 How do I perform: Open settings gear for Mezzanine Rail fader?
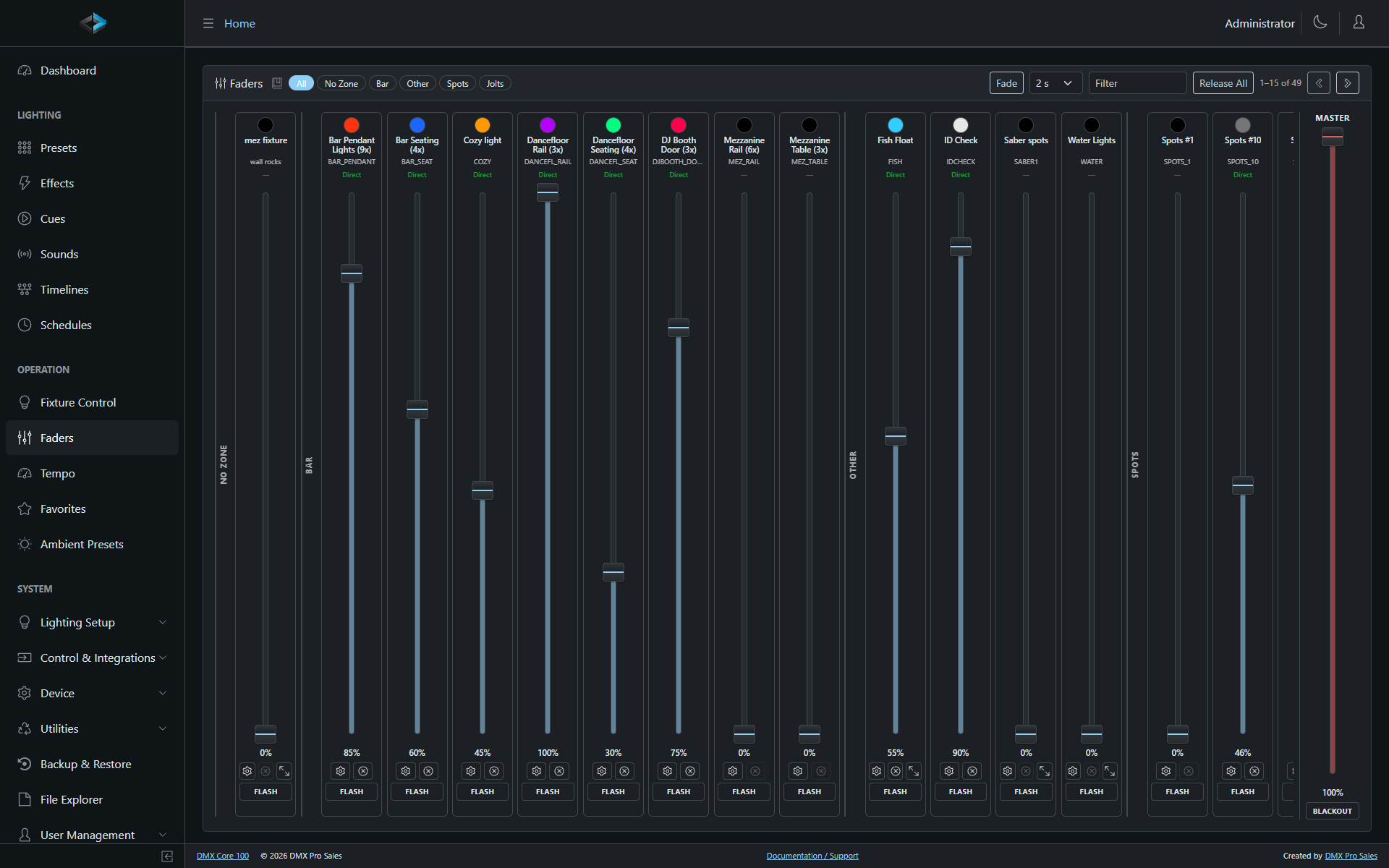pos(733,771)
